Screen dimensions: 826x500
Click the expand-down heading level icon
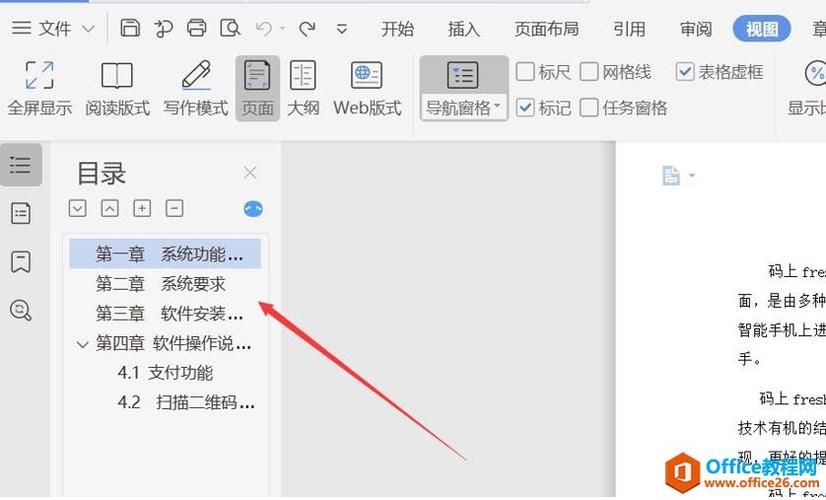77,209
